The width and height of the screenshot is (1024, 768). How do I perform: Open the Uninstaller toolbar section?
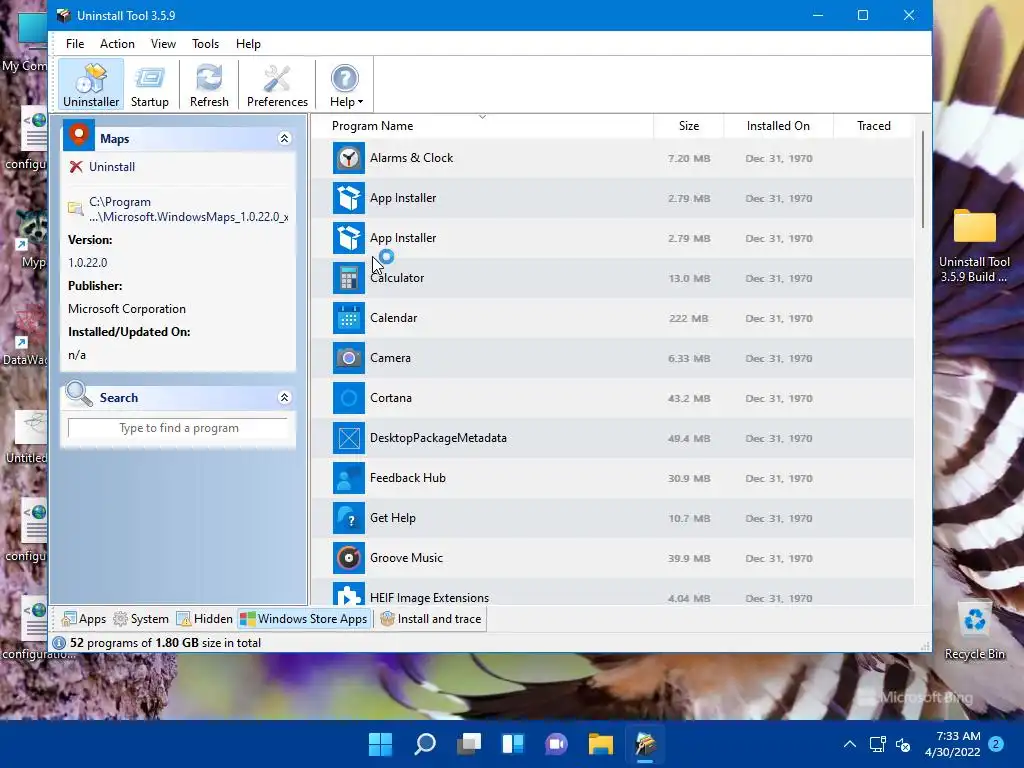click(91, 84)
